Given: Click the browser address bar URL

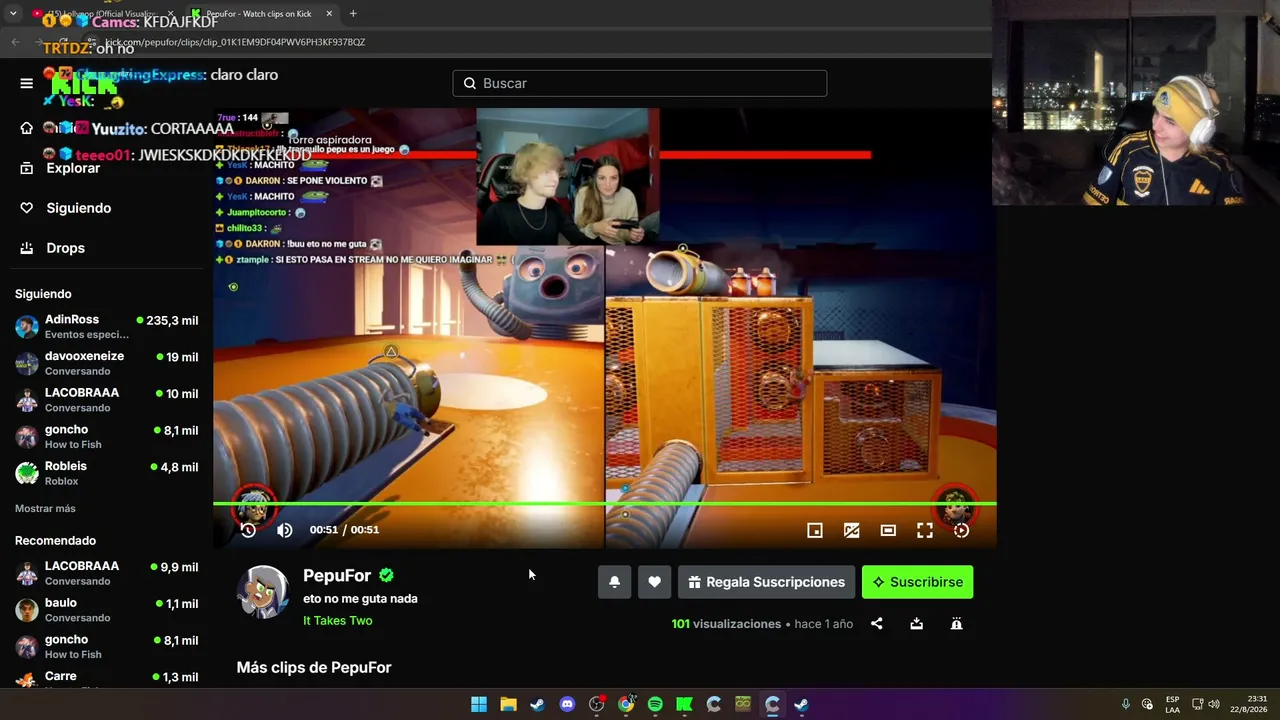Looking at the screenshot, I should [235, 42].
